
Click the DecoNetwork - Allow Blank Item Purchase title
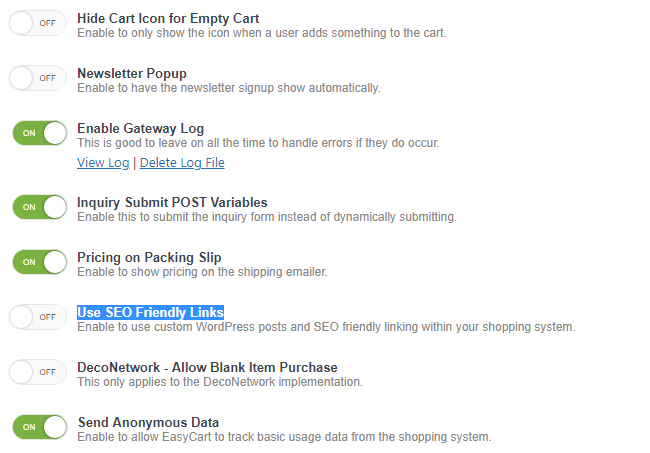tap(207, 367)
